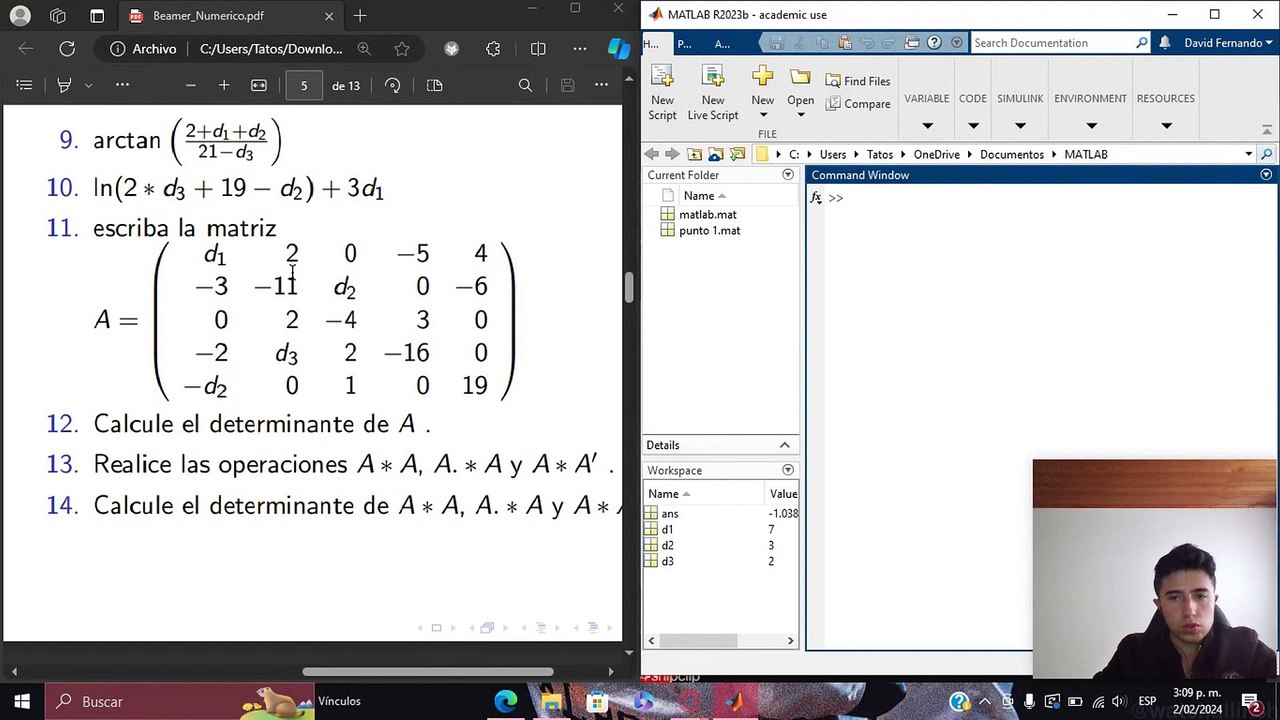Refresh the Edge browser page
The width and height of the screenshot is (1280, 720).
tap(67, 48)
